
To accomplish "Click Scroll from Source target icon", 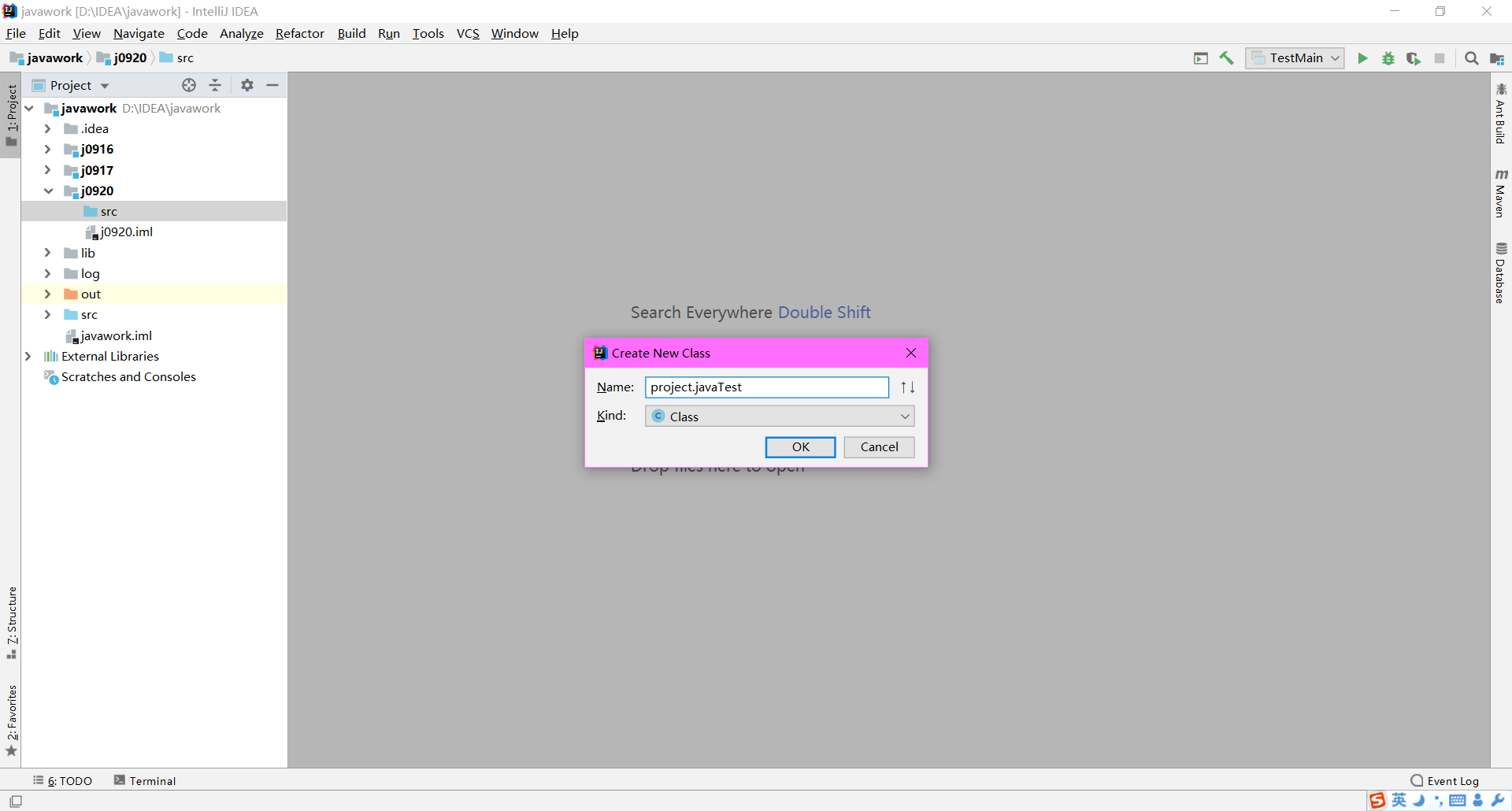I will click(x=189, y=85).
